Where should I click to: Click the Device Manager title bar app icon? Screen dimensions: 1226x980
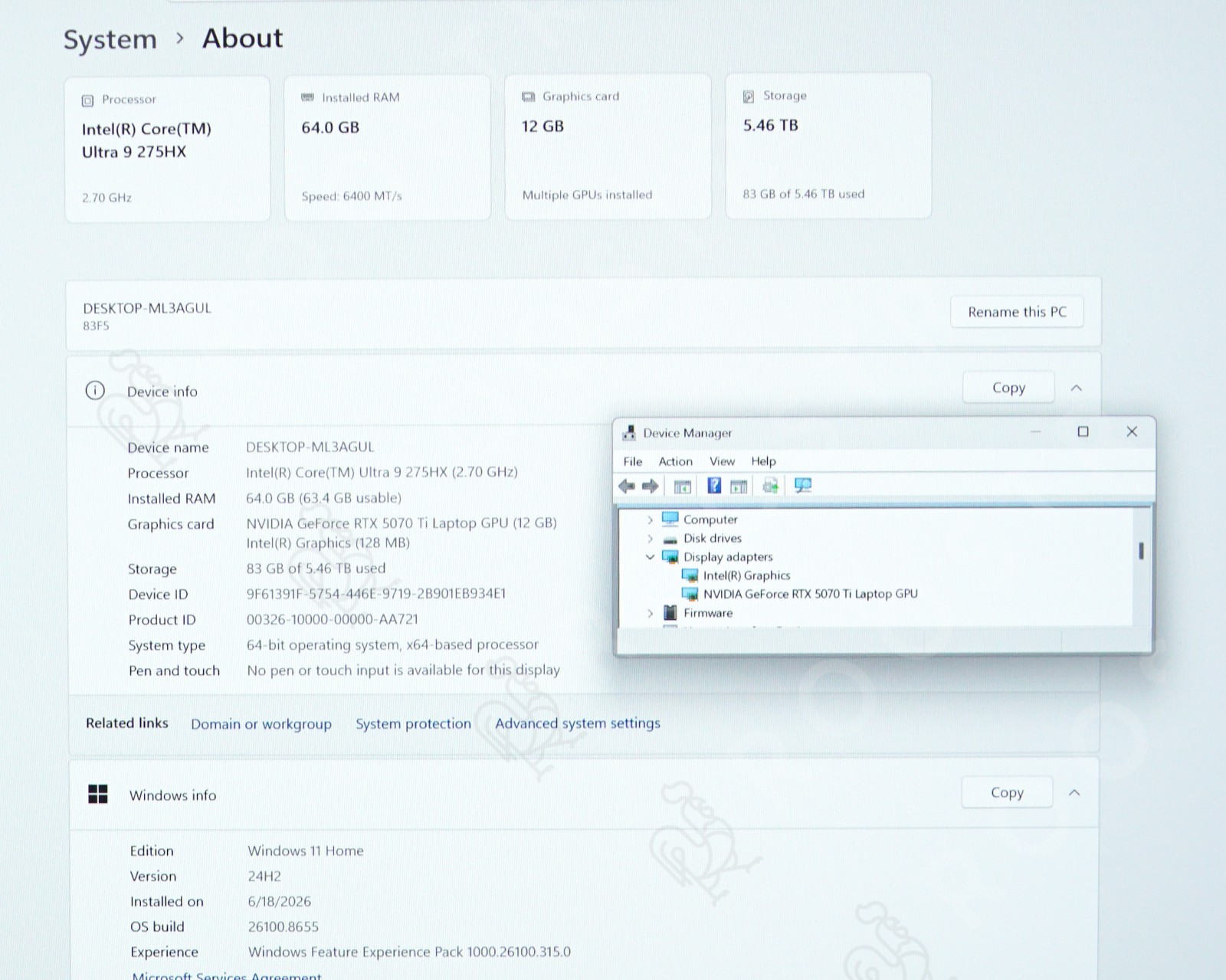(x=629, y=433)
